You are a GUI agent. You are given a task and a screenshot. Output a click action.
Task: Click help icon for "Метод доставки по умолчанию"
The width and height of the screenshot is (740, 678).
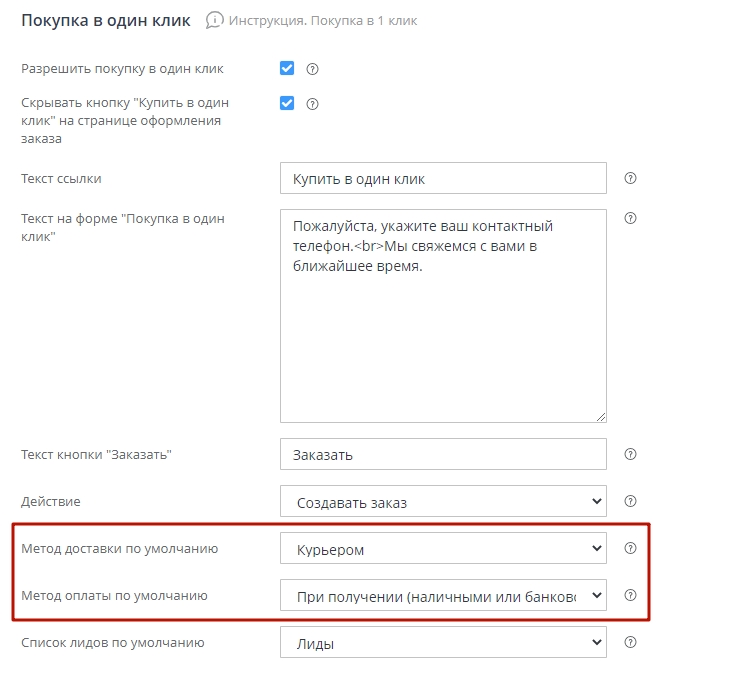point(630,548)
